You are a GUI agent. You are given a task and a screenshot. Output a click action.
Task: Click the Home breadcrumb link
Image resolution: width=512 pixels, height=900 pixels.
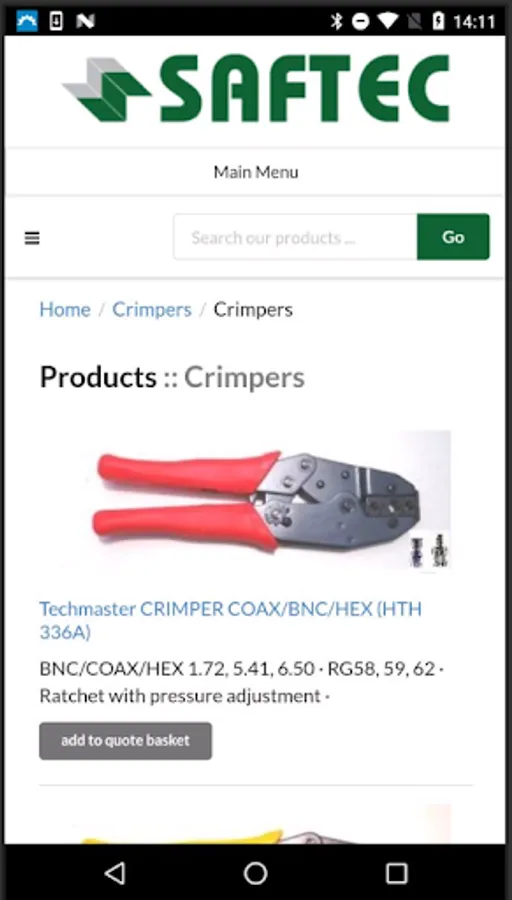[x=65, y=310]
